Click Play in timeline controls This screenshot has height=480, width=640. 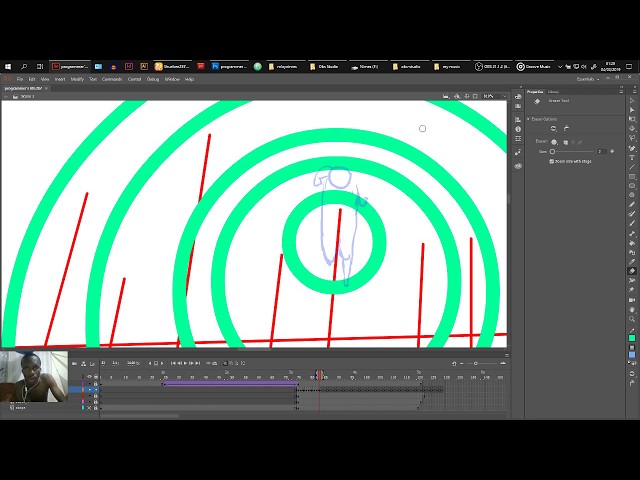point(186,363)
